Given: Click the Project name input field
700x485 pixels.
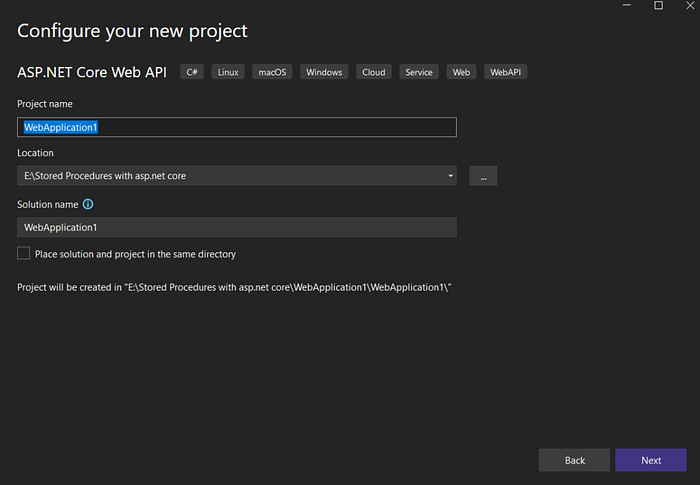Looking at the screenshot, I should tap(237, 127).
